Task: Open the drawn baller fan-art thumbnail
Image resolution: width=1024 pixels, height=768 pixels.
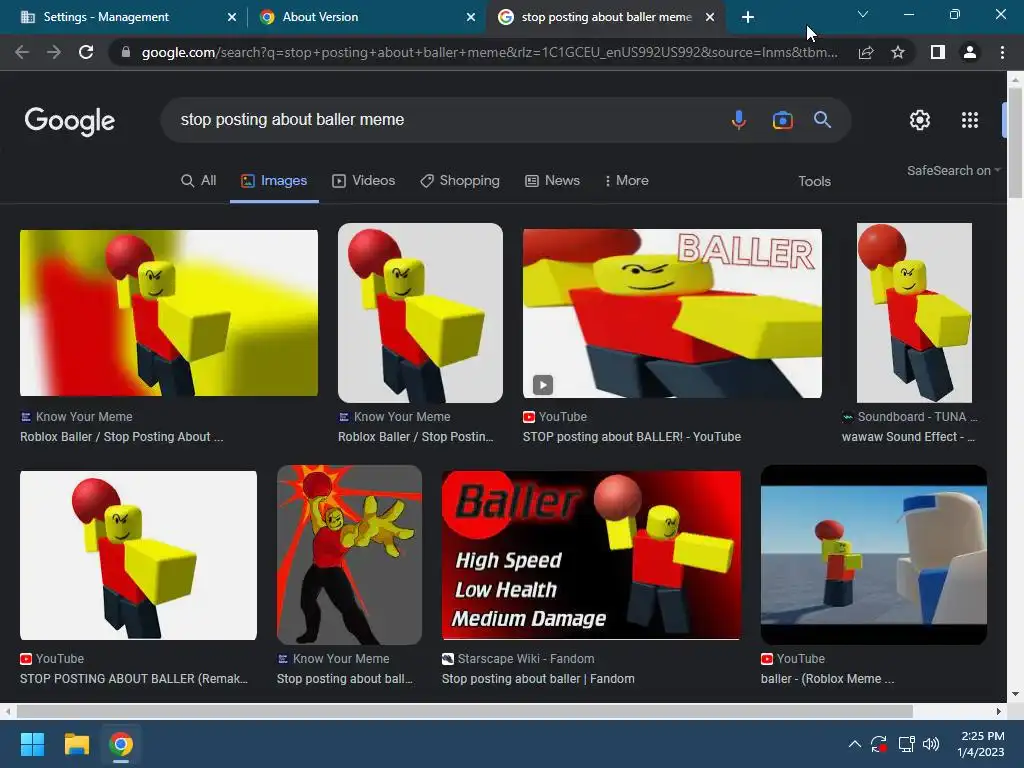Action: (349, 555)
